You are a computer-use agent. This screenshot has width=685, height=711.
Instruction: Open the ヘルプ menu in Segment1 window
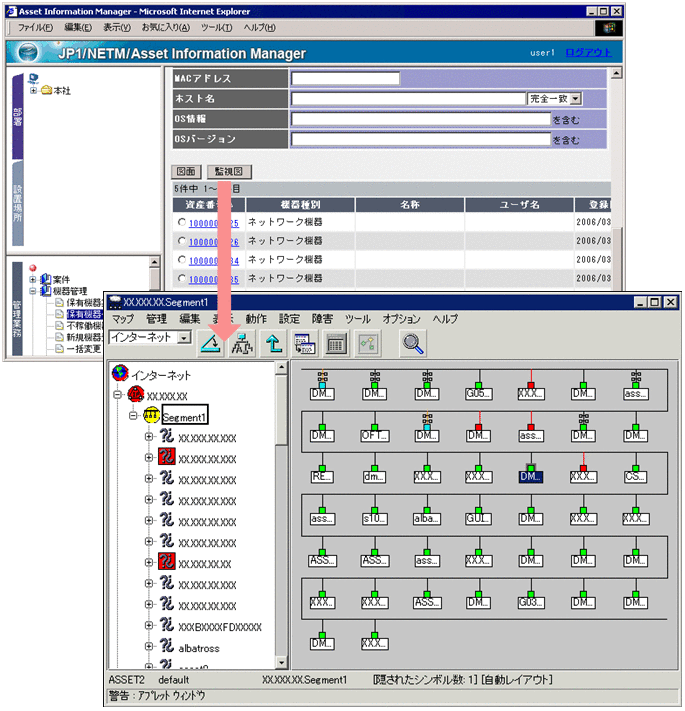pos(445,319)
